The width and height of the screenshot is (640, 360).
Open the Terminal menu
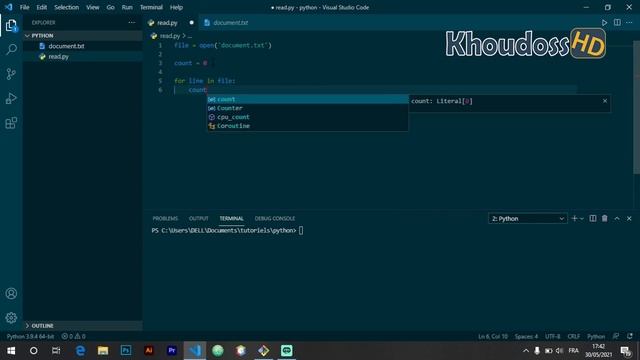(x=151, y=7)
